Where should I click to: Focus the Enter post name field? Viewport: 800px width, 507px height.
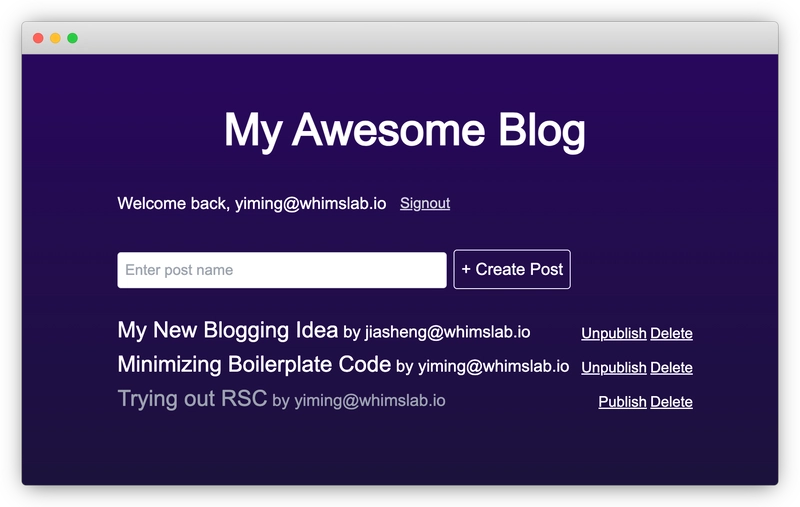tap(281, 270)
